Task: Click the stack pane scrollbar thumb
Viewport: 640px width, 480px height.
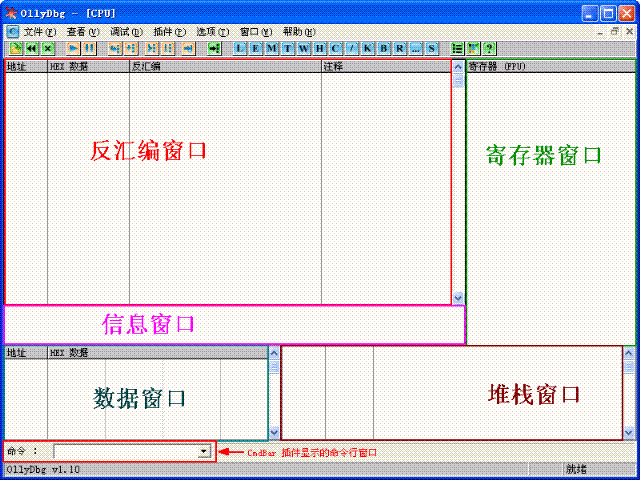Action: point(629,367)
